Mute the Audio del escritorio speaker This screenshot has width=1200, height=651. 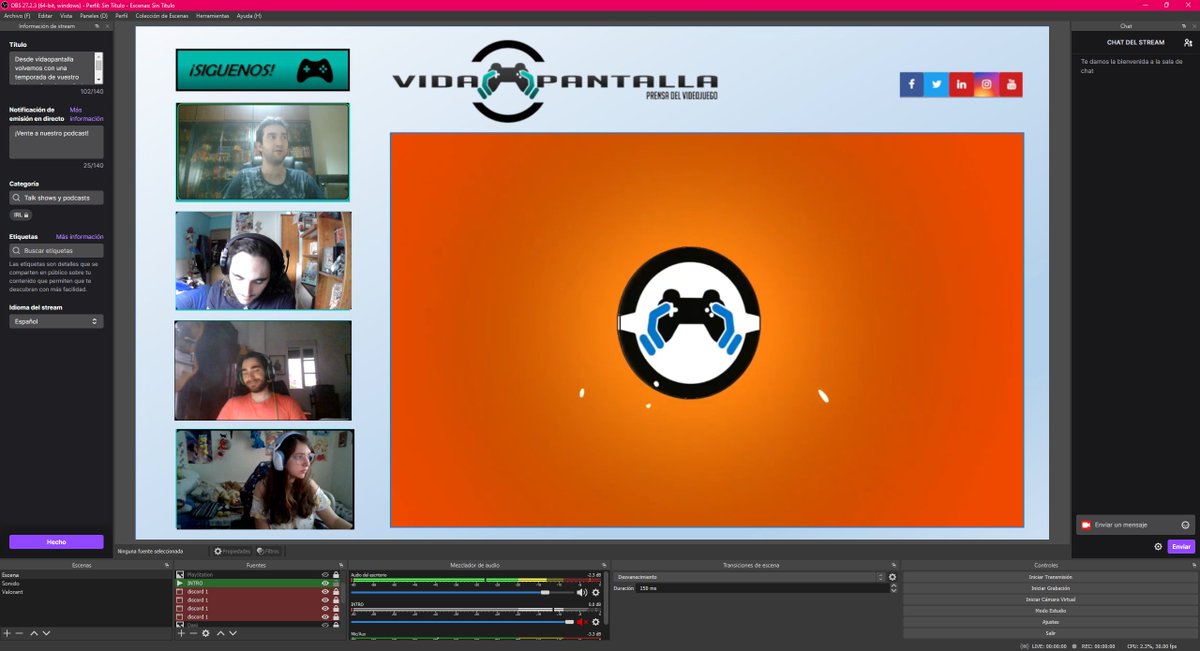coord(582,593)
